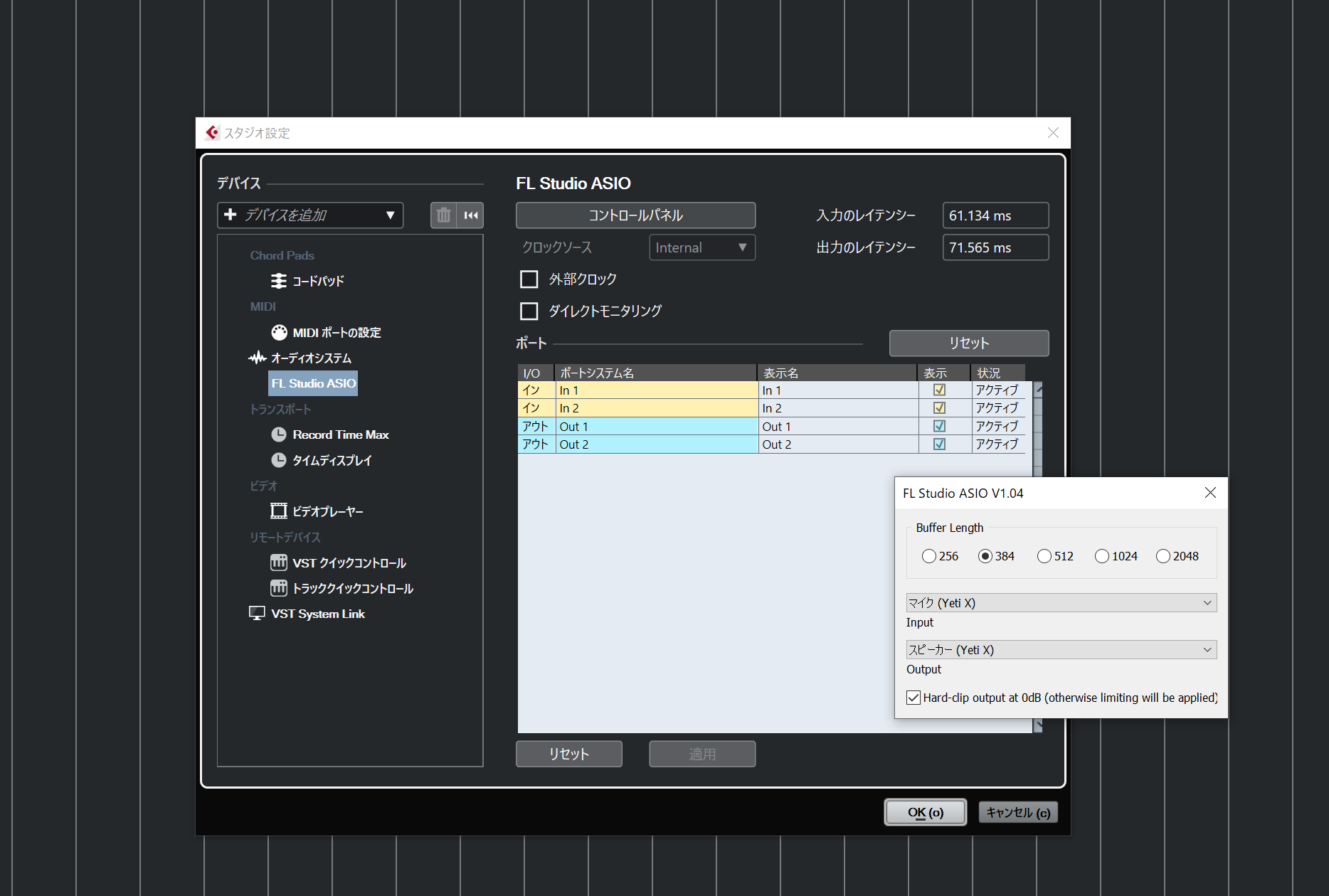The image size is (1329, 896).
Task: Select FL Studio ASIO in device tree
Action: click(313, 383)
